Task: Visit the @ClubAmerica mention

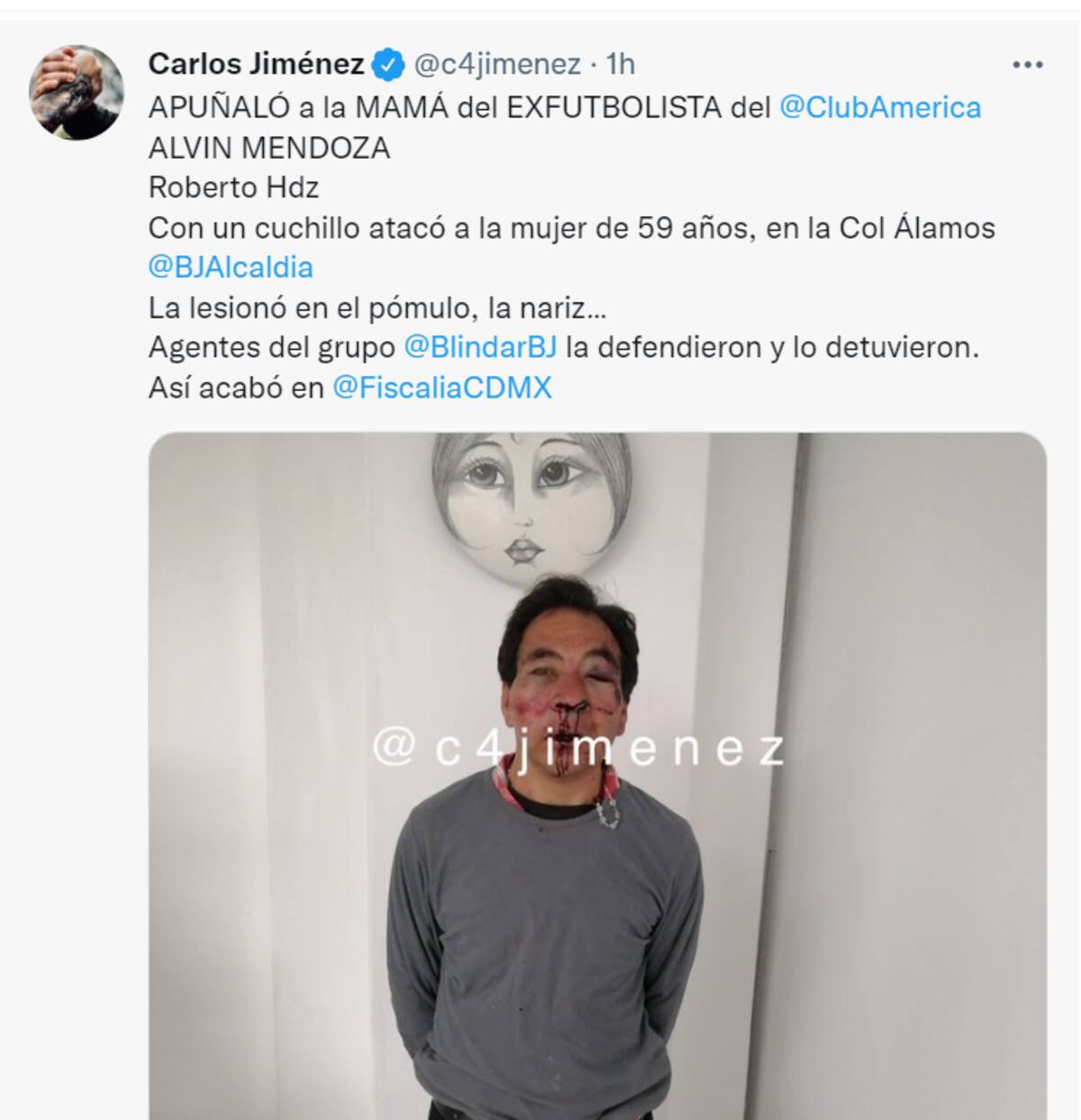Action: [x=880, y=107]
